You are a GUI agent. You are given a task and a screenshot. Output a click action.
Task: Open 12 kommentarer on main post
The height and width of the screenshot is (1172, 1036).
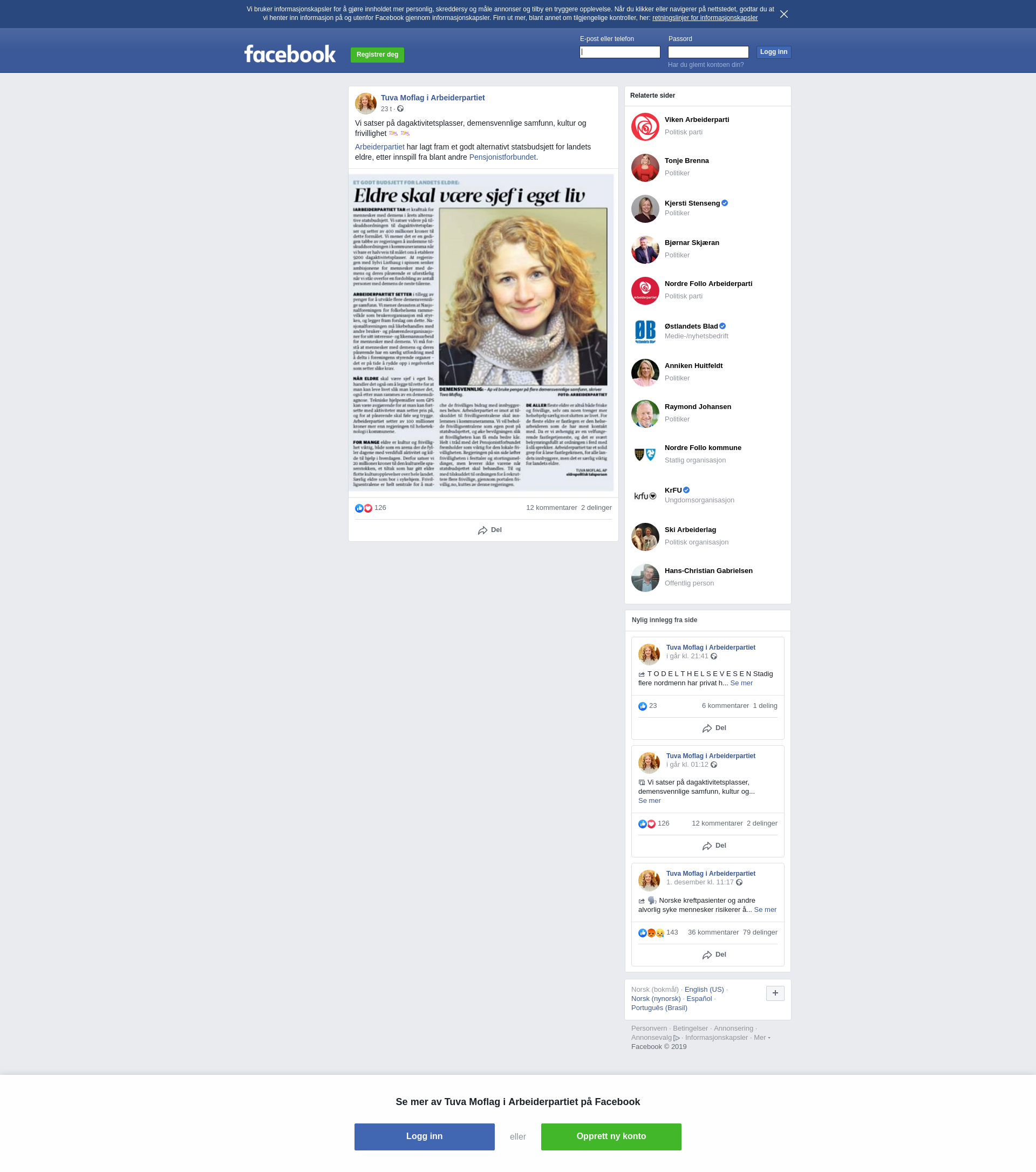pos(551,508)
